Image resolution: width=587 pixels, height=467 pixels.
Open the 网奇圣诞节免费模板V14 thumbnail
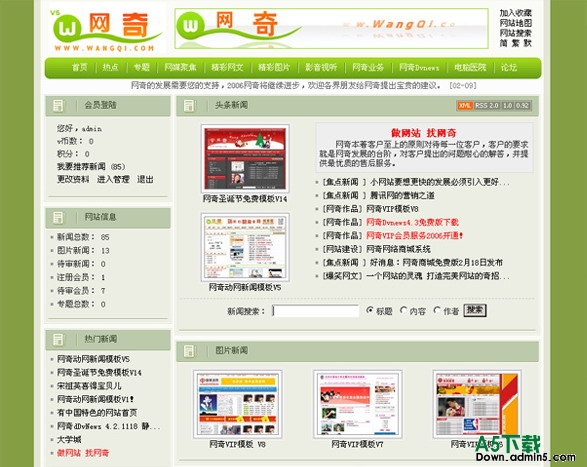pos(245,159)
